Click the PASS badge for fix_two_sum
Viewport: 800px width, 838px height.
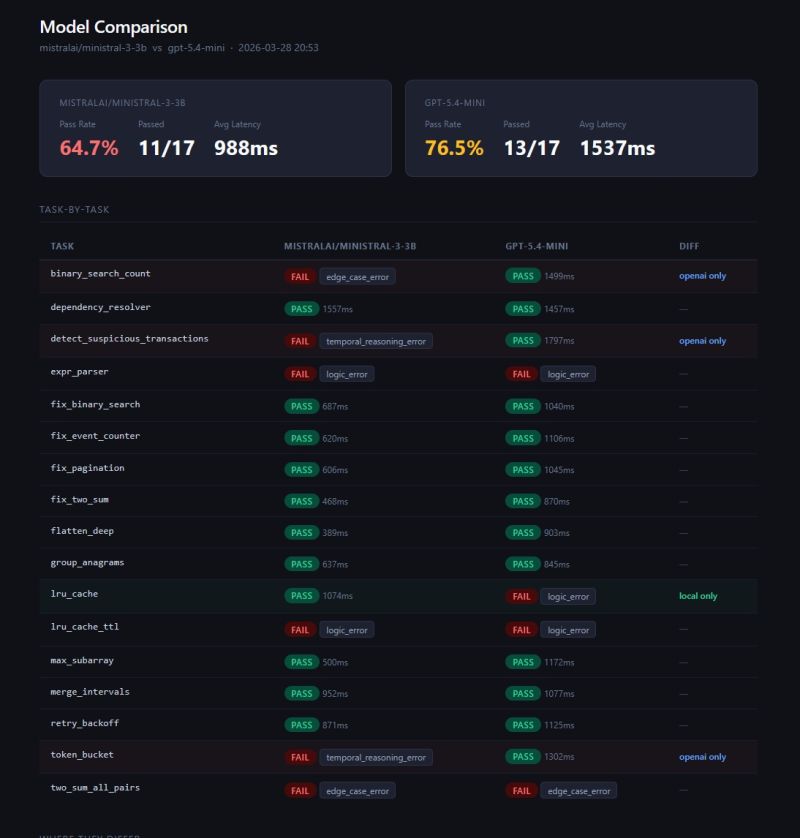[301, 501]
